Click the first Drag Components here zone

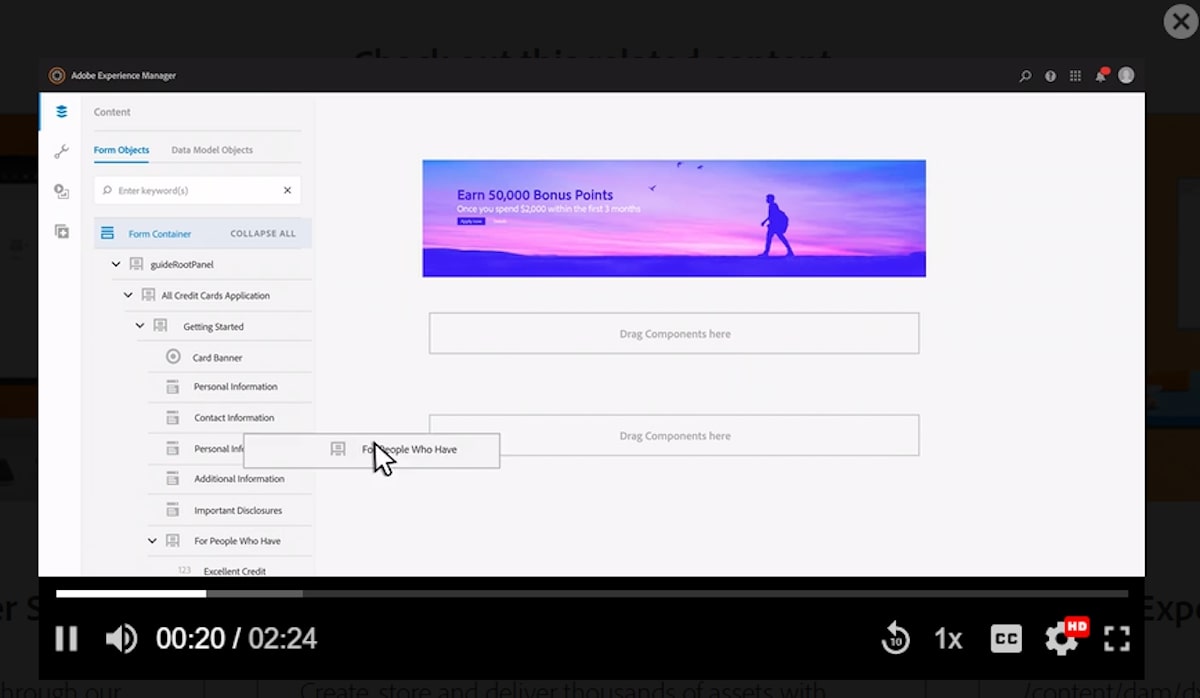tap(674, 333)
